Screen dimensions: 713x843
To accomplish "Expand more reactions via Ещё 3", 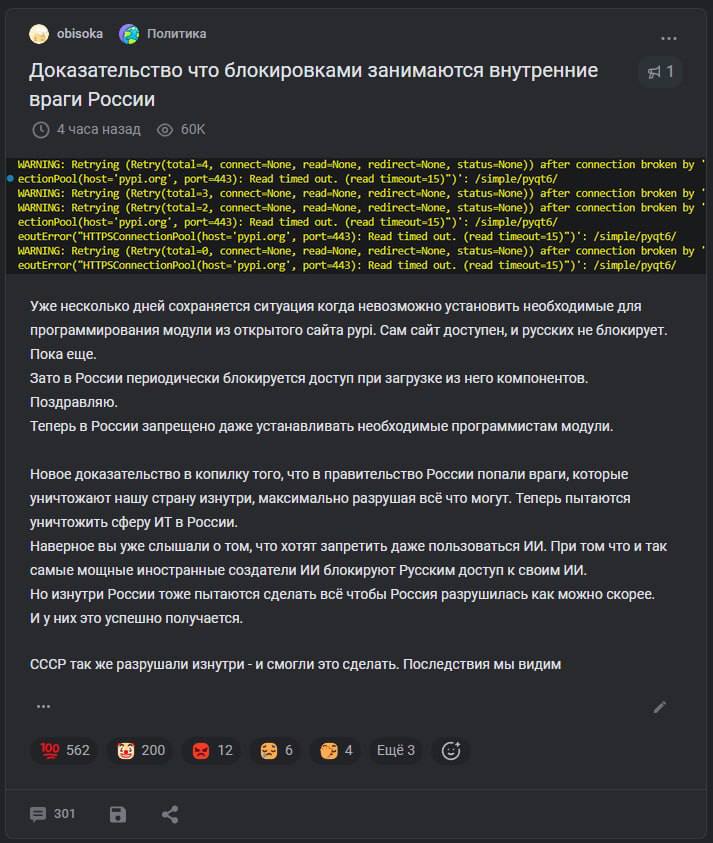I will 396,751.
